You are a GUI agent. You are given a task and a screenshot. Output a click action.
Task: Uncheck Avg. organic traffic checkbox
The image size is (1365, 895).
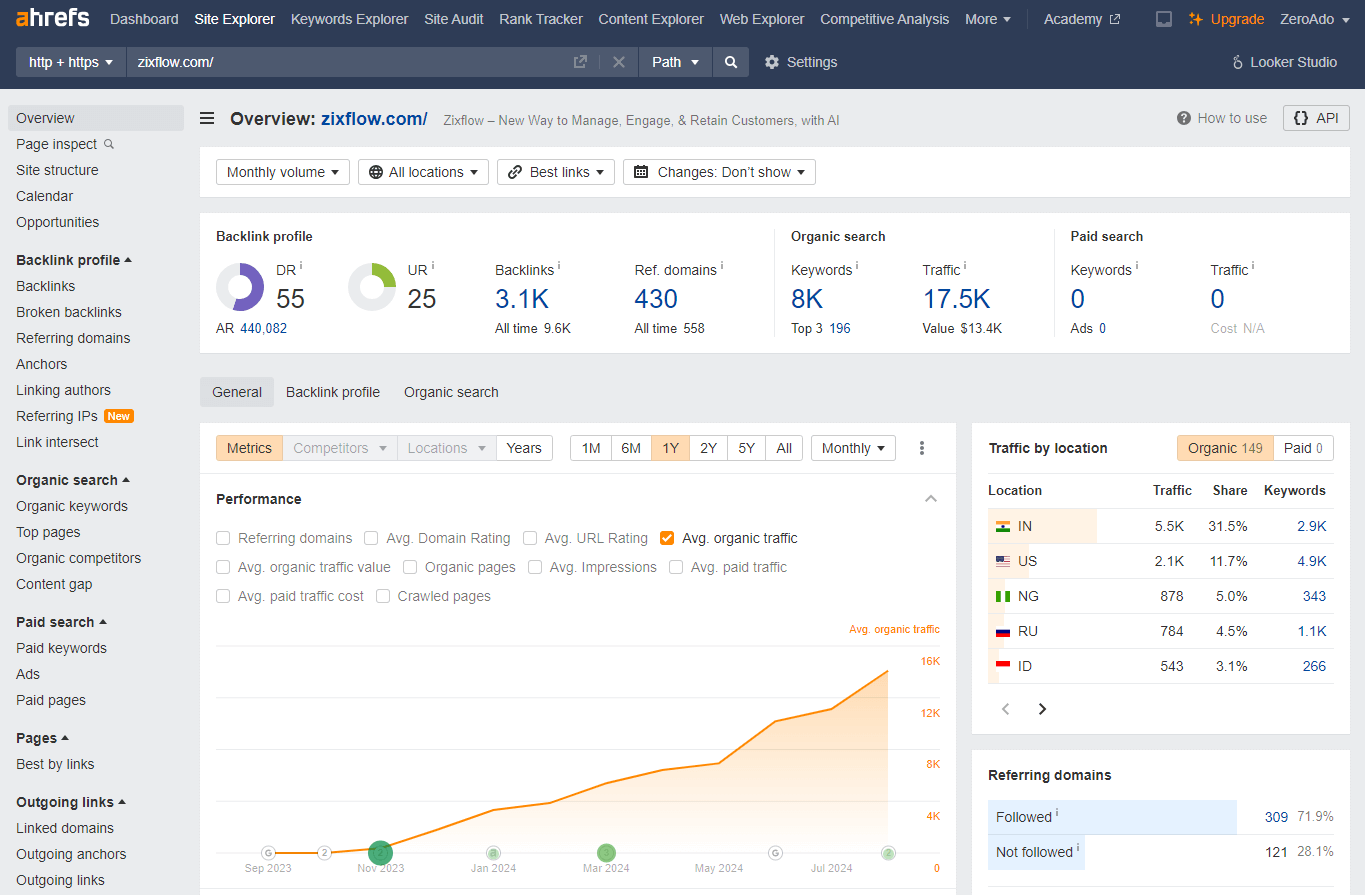667,538
